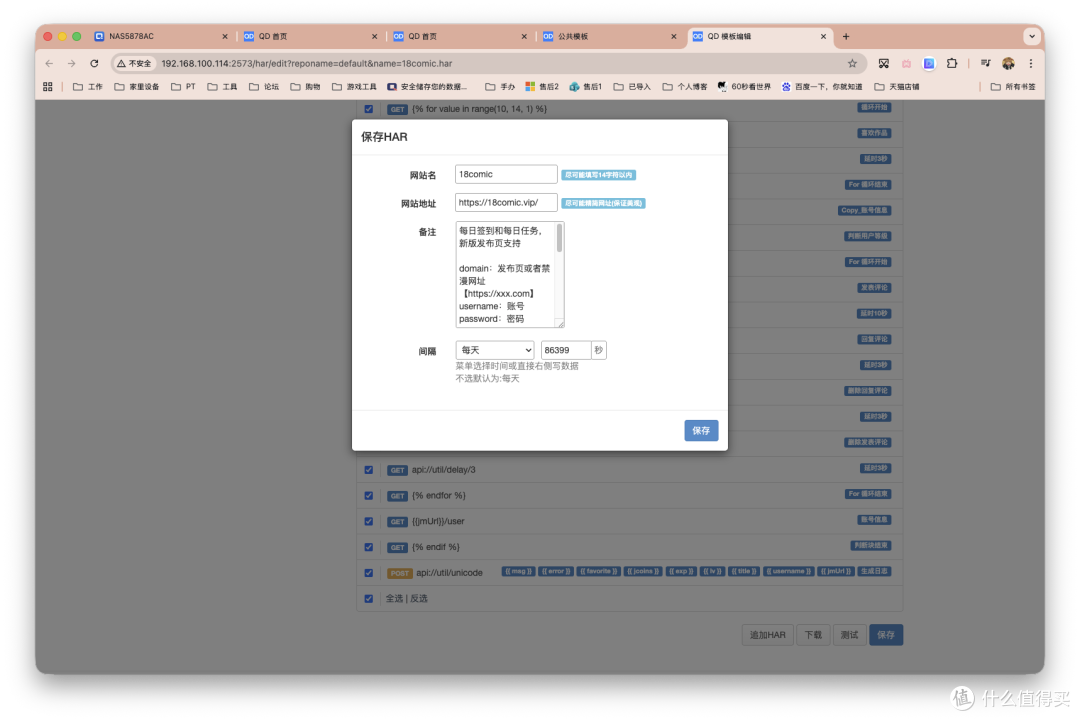This screenshot has width=1080, height=721.
Task: Switch to the 公共模板 tab
Action: pos(607,36)
